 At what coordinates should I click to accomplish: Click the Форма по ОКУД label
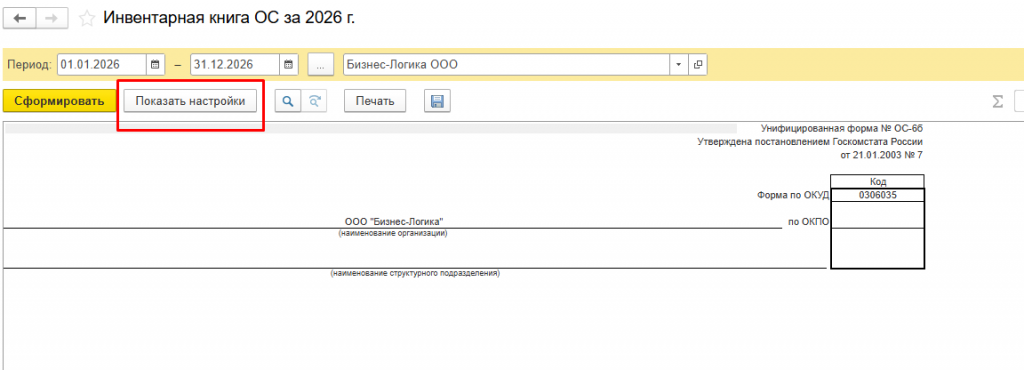pyautogui.click(x=793, y=194)
